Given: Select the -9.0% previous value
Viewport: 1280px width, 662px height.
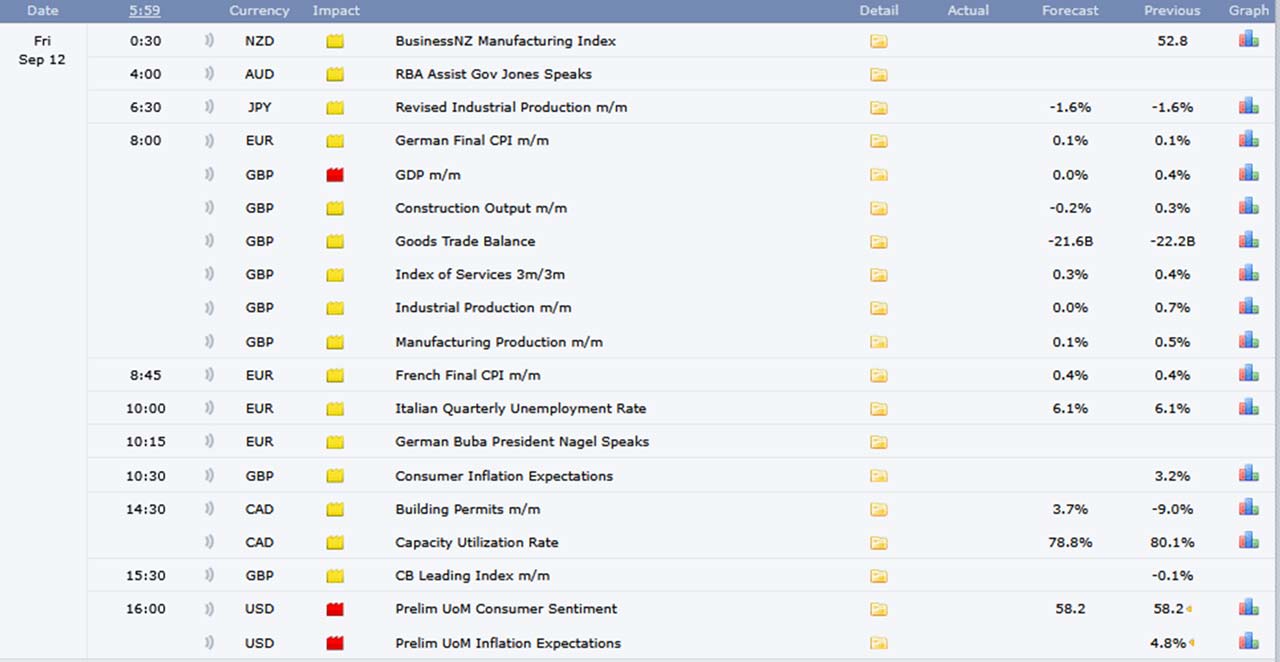Looking at the screenshot, I should [1172, 509].
